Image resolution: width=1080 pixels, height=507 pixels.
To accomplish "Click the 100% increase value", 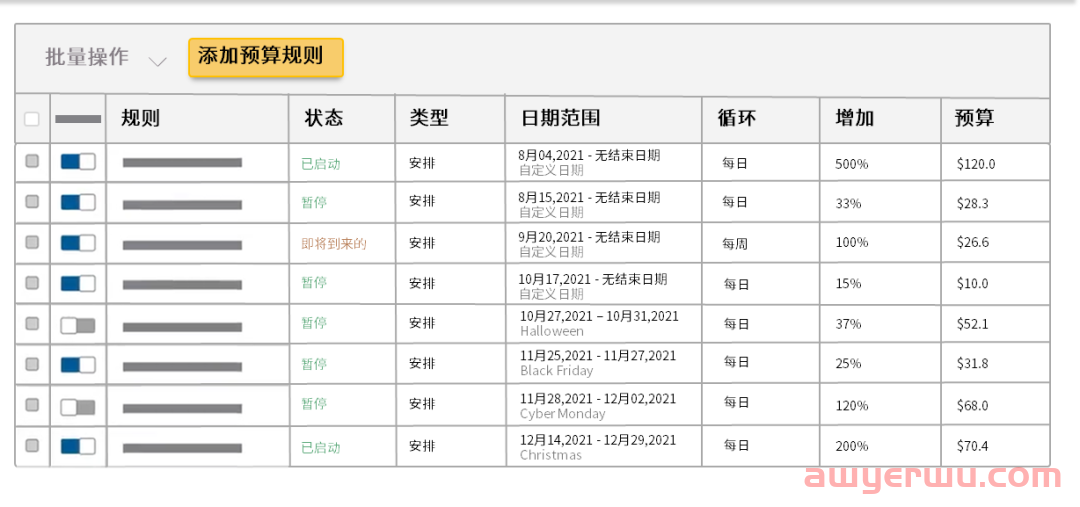I will pos(852,242).
